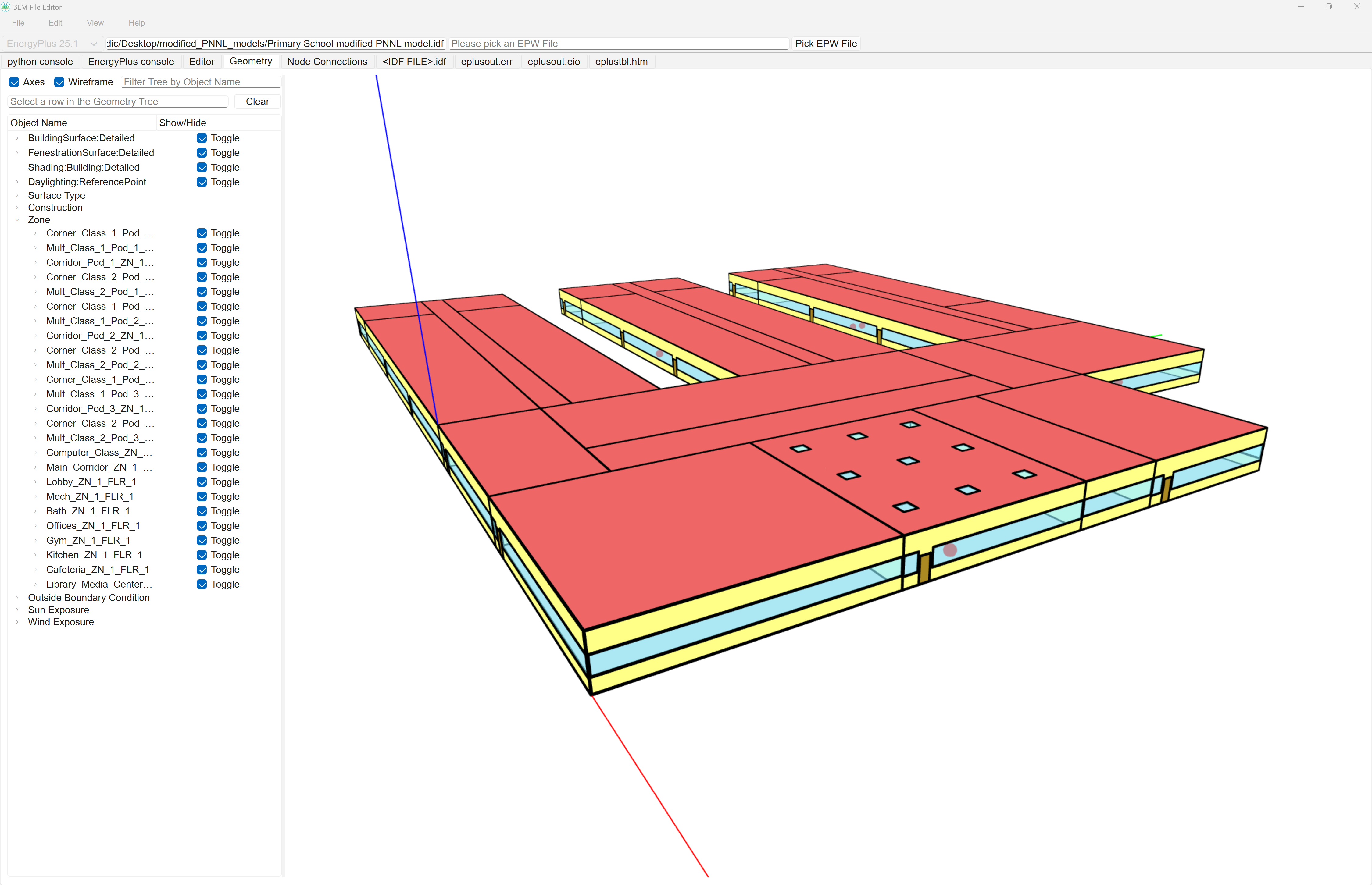The height and width of the screenshot is (885, 1372).
Task: Expand the Construction tree node
Action: point(17,208)
